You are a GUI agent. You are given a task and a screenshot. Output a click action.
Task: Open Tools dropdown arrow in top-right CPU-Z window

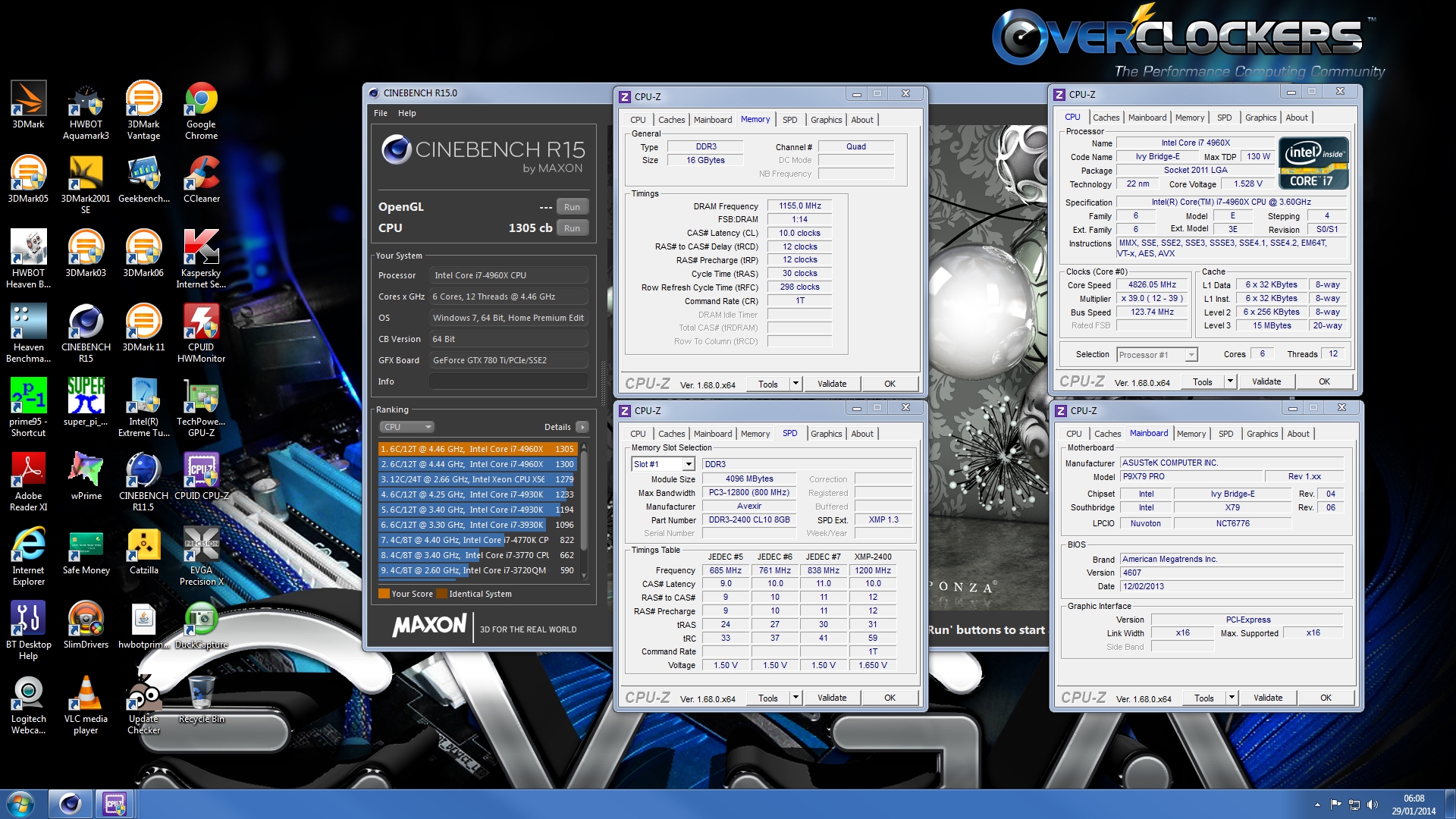point(1230,381)
